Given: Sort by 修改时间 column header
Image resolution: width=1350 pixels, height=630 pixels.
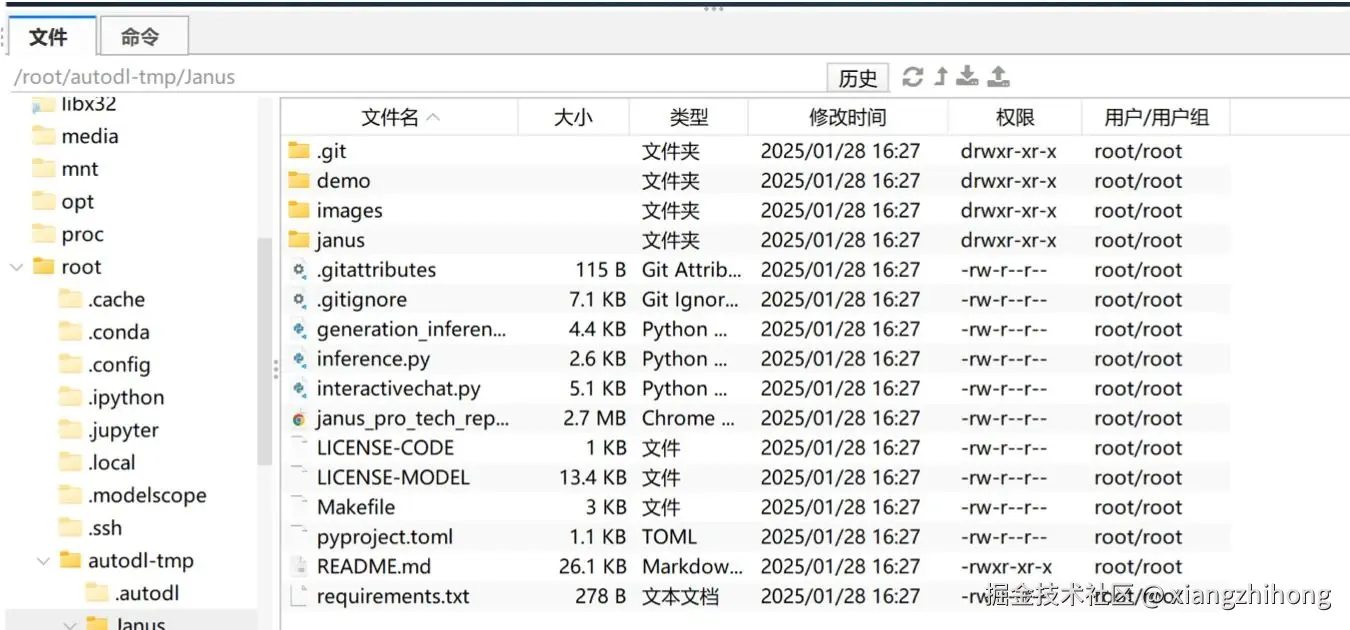Looking at the screenshot, I should click(x=848, y=117).
